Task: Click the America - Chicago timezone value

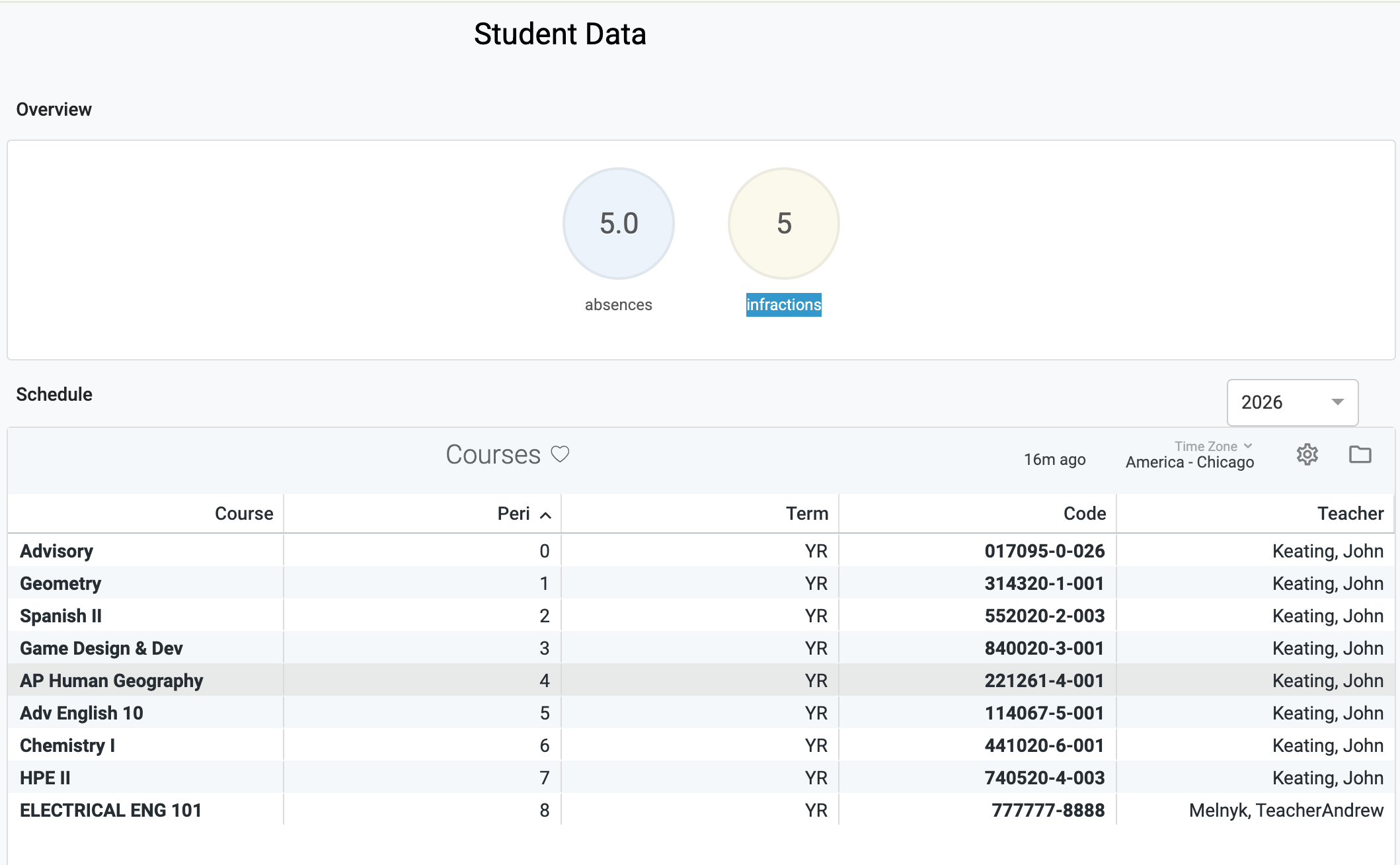Action: [1189, 462]
